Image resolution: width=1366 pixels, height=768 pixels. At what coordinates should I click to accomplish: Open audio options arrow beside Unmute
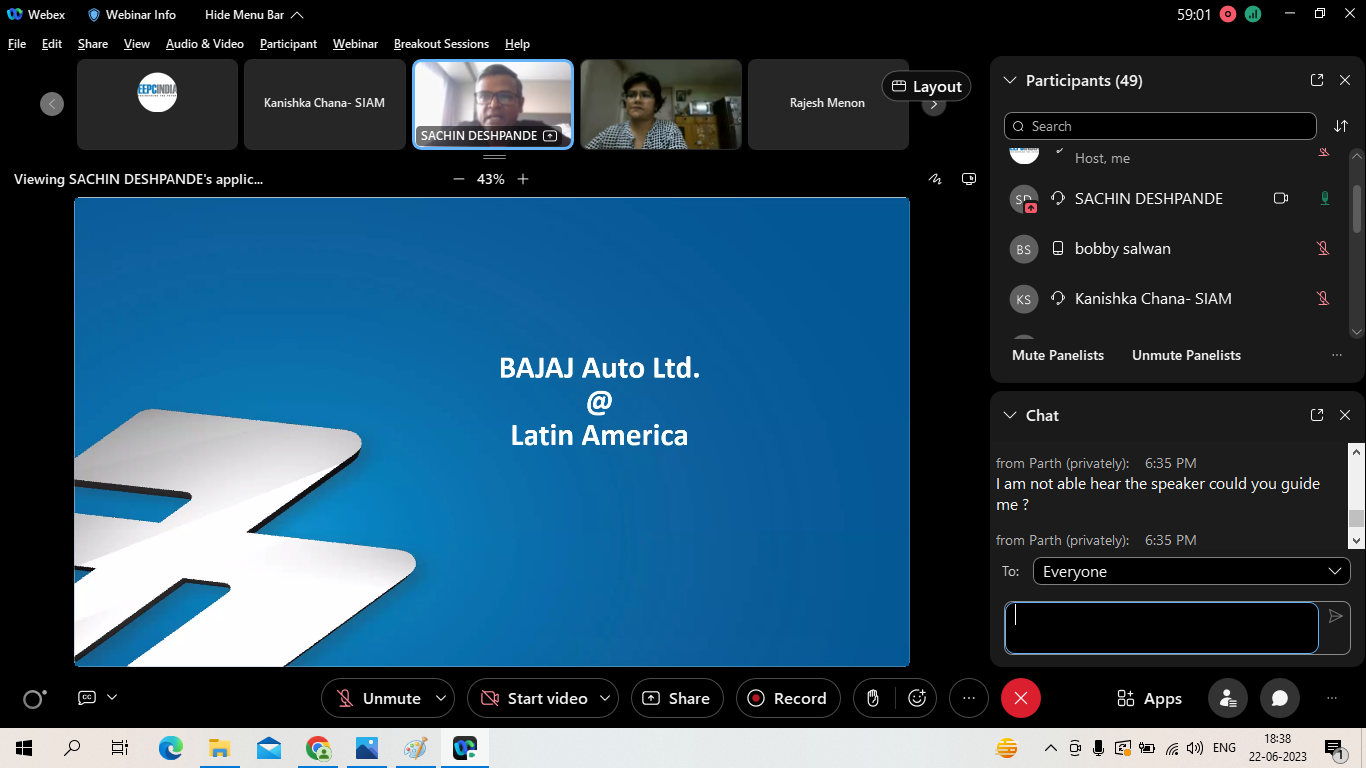(x=441, y=698)
